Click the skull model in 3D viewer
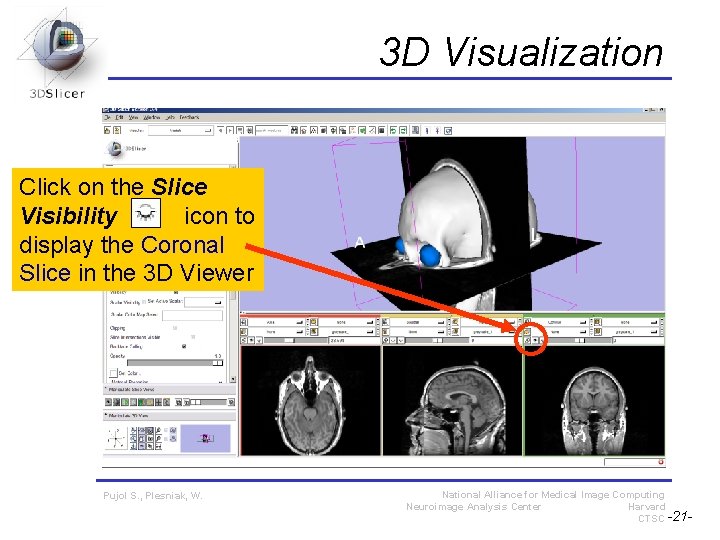Screen dimensions: 720x540 click(x=441, y=216)
